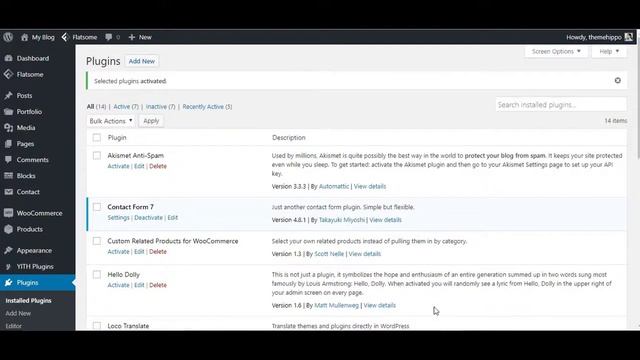The image size is (640, 360).
Task: Activate Custom Related Products for WooCommerce
Action: click(x=118, y=251)
